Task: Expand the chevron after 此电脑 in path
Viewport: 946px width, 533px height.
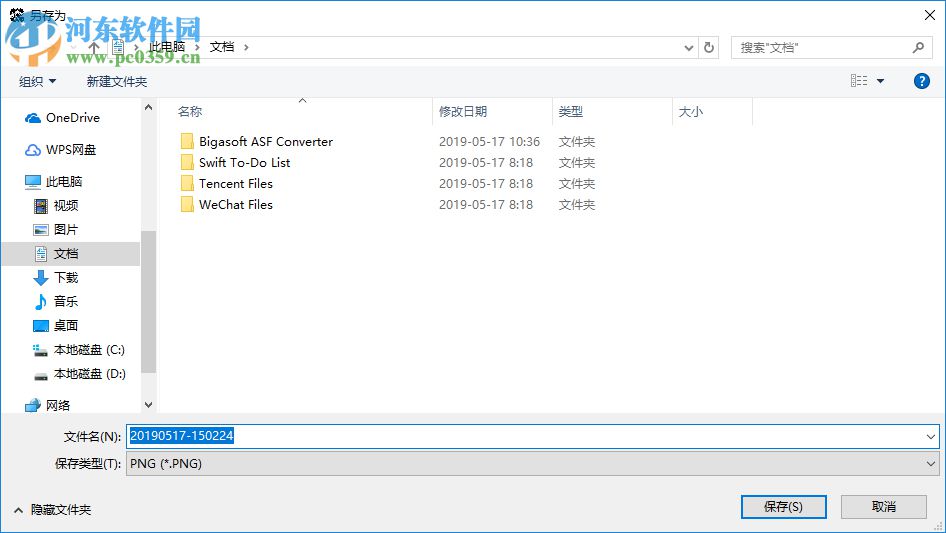Action: coord(197,47)
